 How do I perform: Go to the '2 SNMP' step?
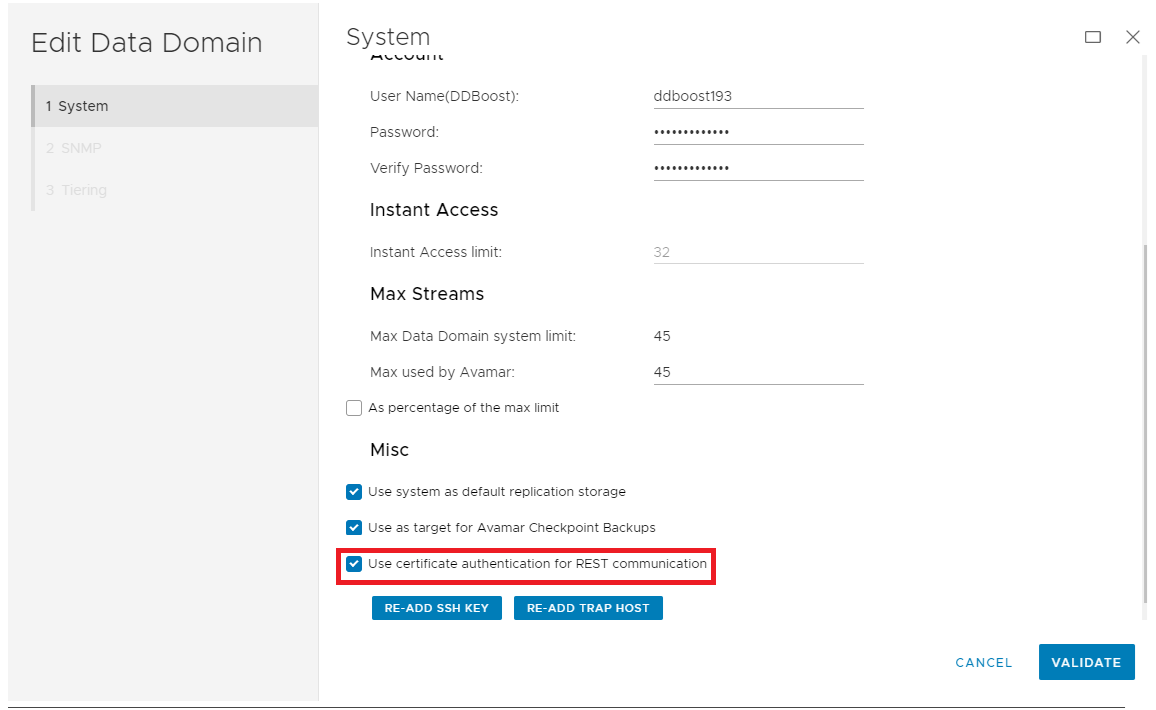pos(74,148)
